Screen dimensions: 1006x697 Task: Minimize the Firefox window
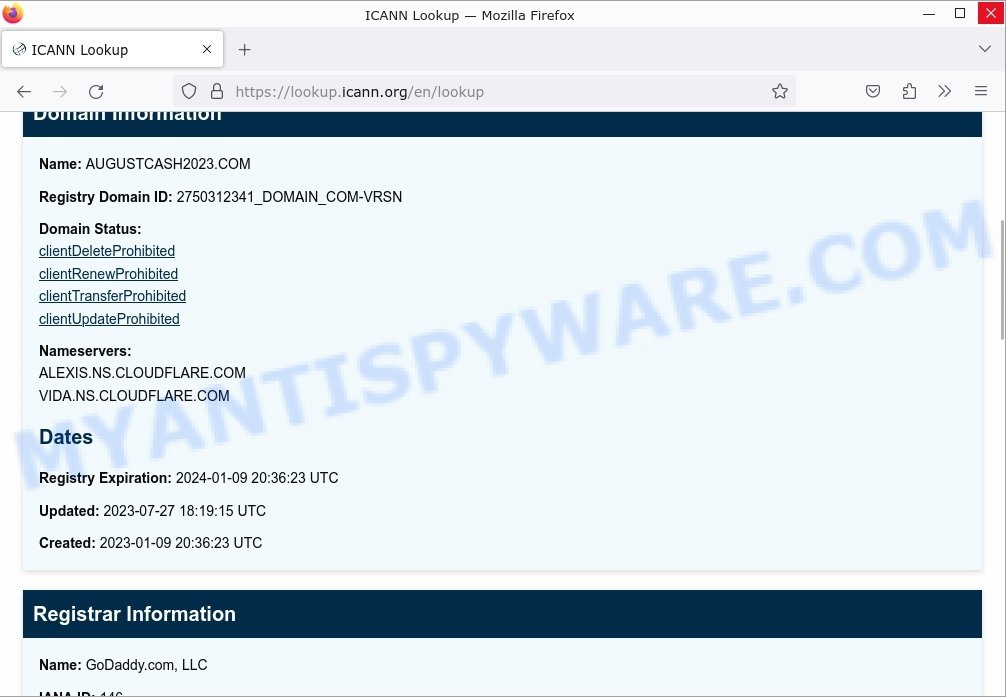pyautogui.click(x=928, y=13)
